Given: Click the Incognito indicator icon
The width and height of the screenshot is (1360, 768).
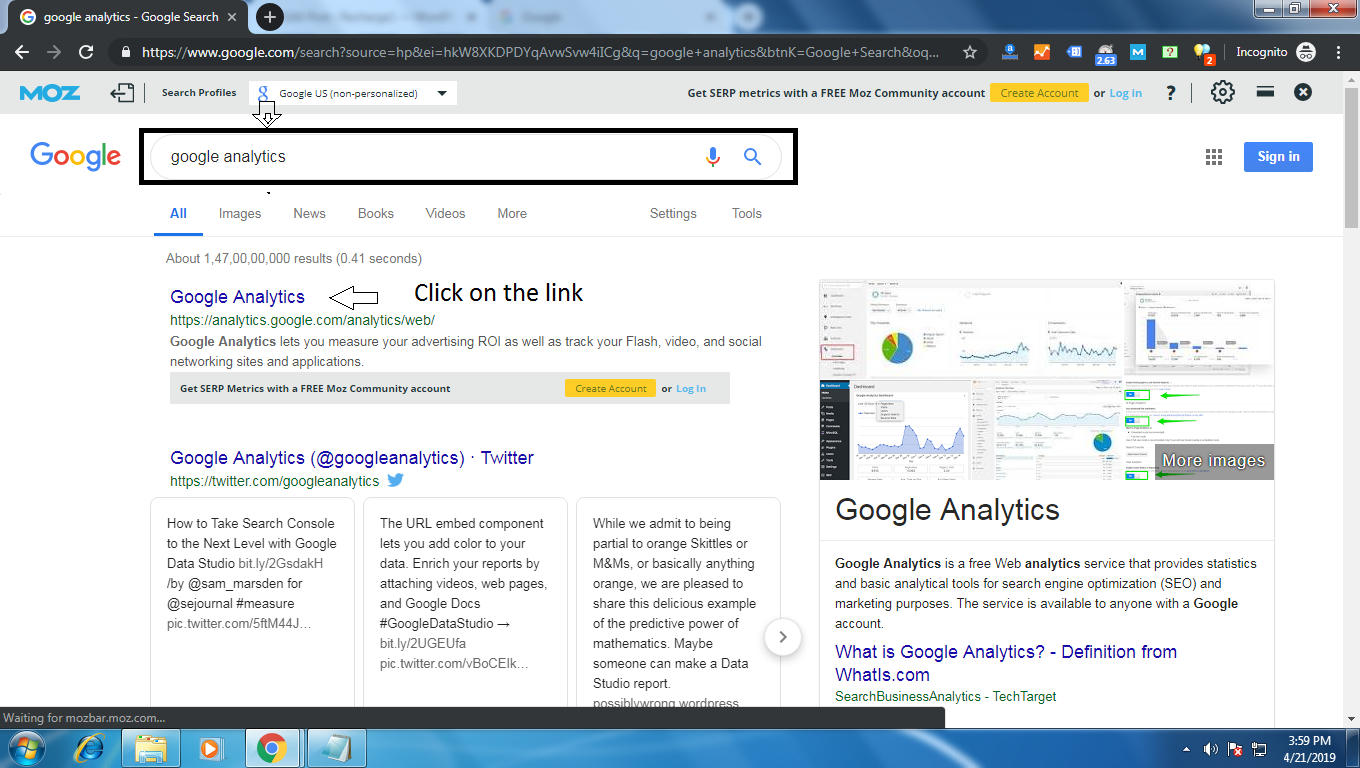Looking at the screenshot, I should [1306, 52].
